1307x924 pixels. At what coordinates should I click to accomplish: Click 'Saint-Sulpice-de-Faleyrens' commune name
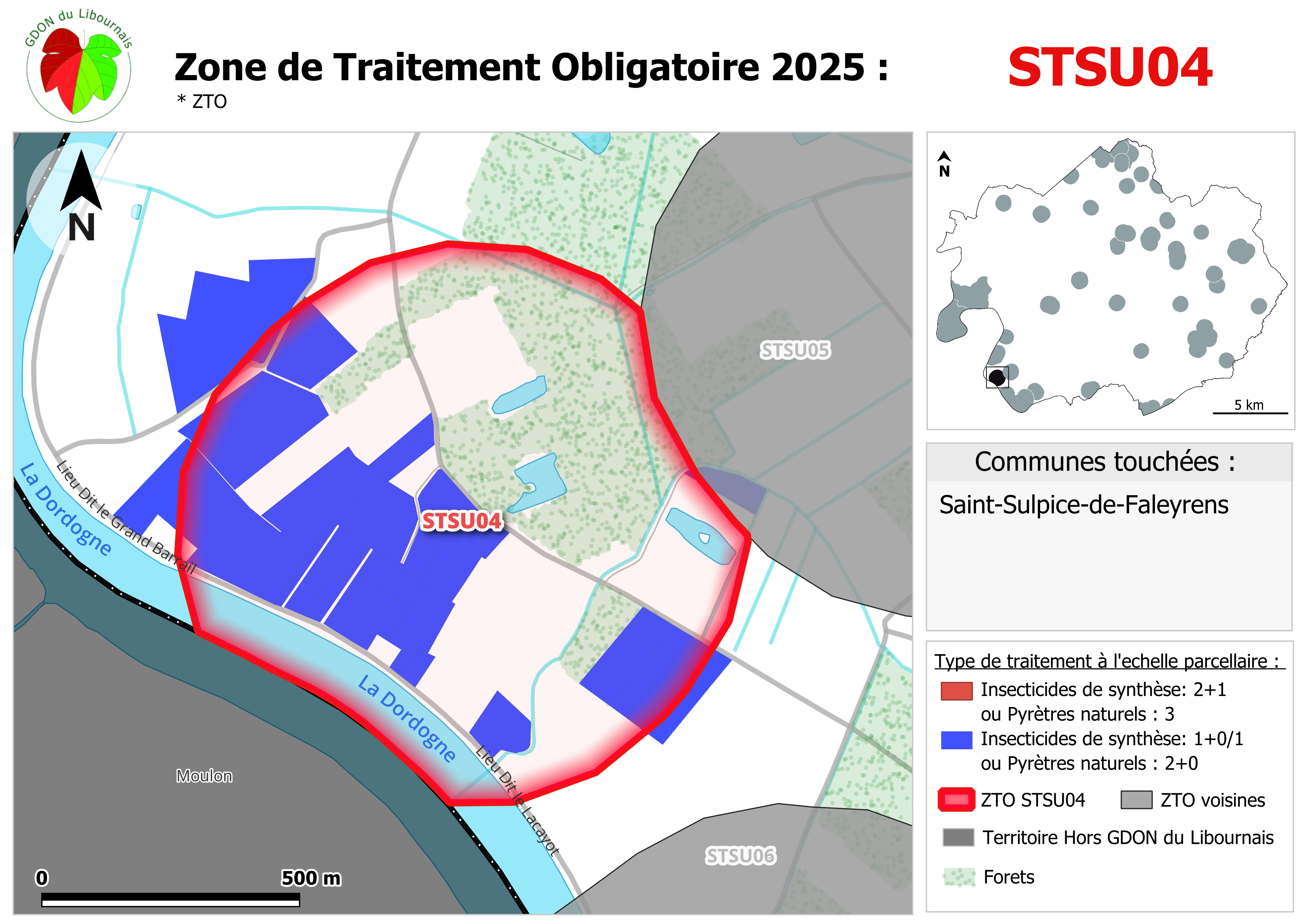click(x=1084, y=505)
